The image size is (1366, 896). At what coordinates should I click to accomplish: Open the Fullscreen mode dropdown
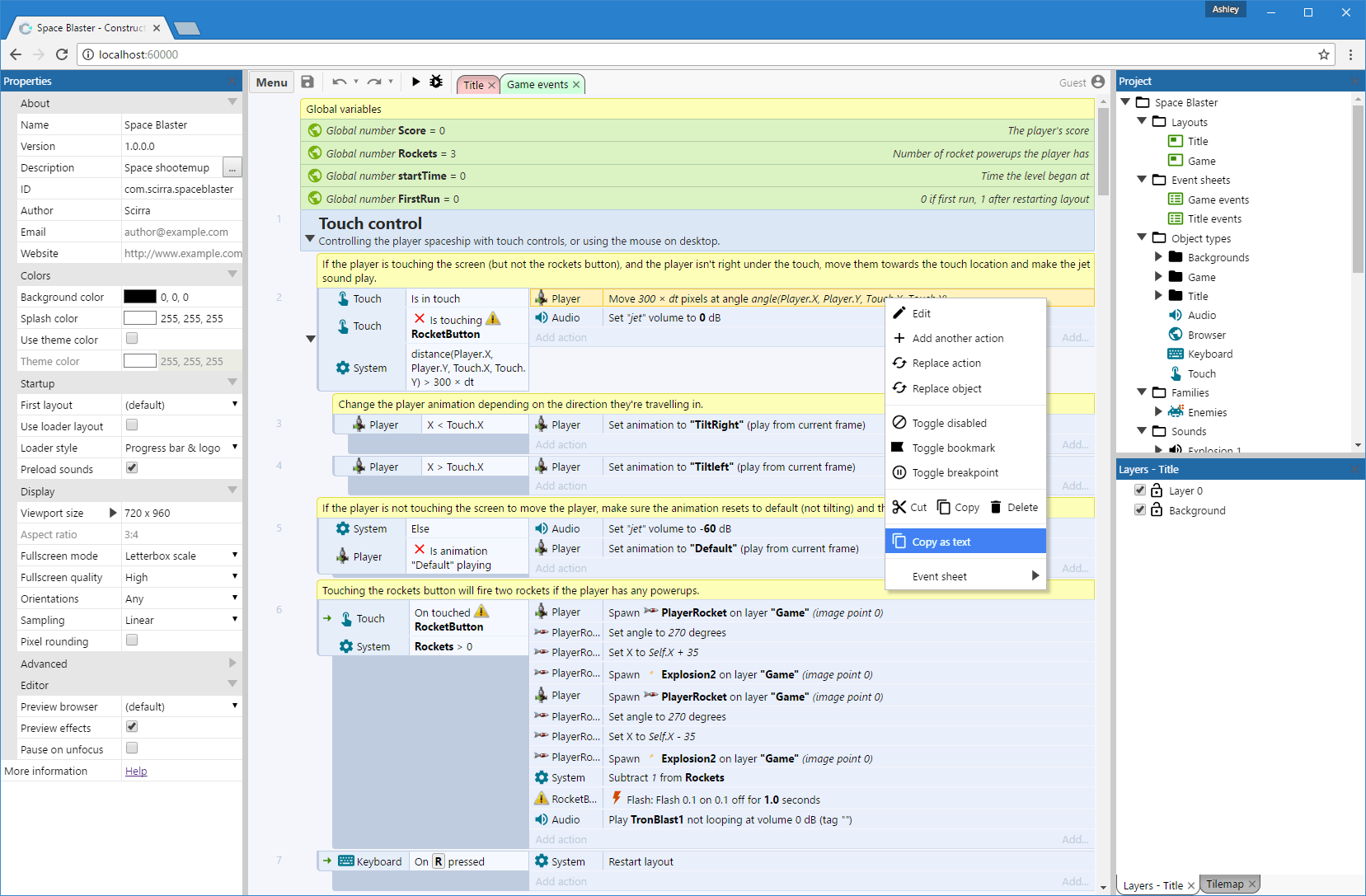pyautogui.click(x=181, y=556)
